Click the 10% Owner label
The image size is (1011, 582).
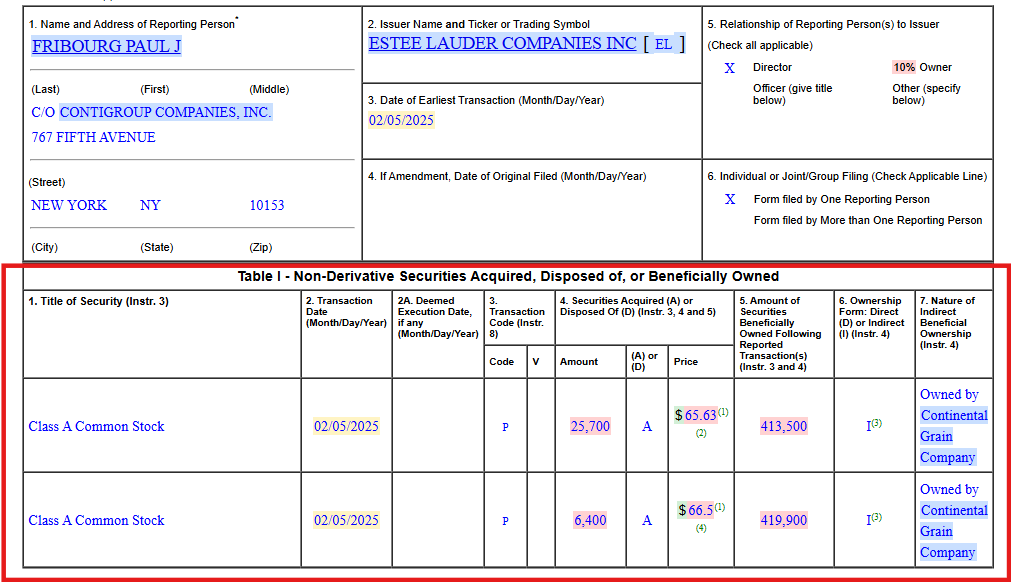tap(922, 67)
